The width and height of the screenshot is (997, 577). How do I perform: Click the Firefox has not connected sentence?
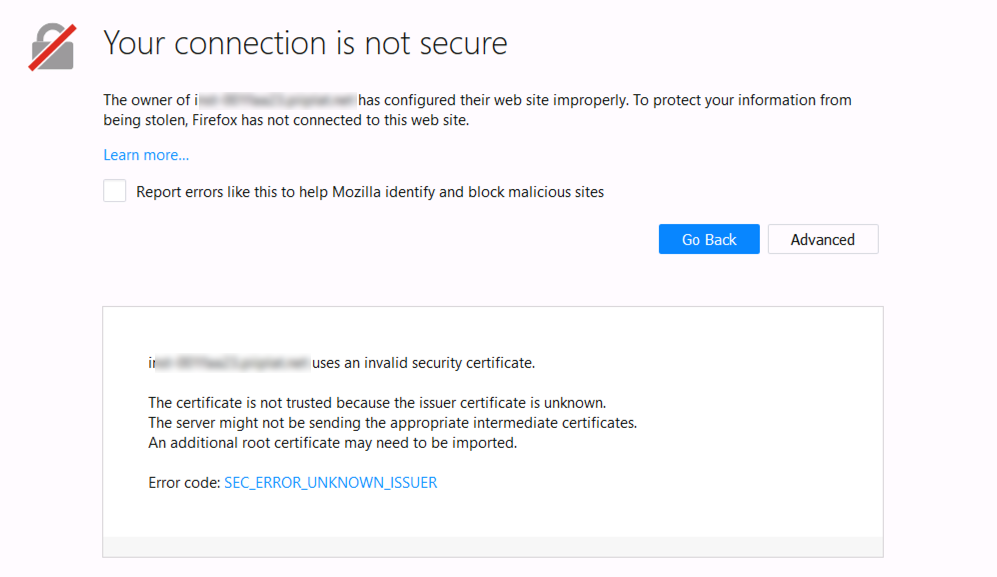click(x=331, y=120)
